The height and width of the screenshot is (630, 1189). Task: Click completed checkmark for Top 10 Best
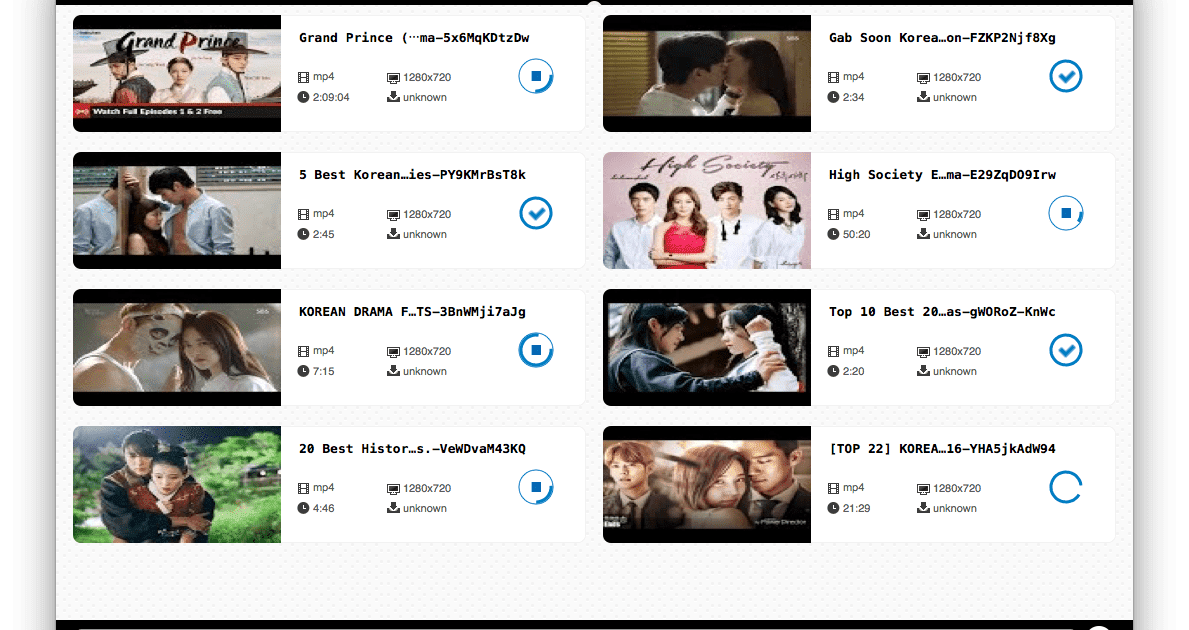[1066, 350]
